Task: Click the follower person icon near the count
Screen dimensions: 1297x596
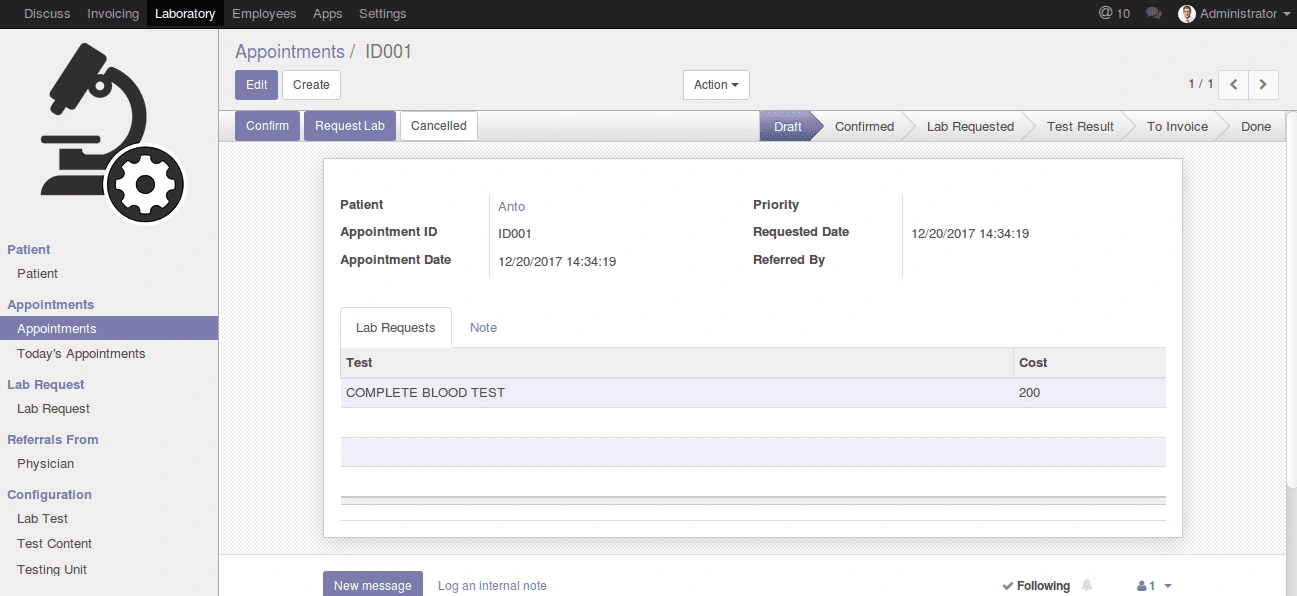Action: [x=1140, y=585]
